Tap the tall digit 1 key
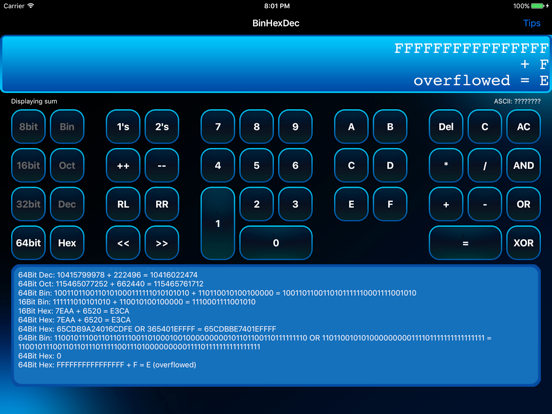The height and width of the screenshot is (414, 552). coord(218,223)
